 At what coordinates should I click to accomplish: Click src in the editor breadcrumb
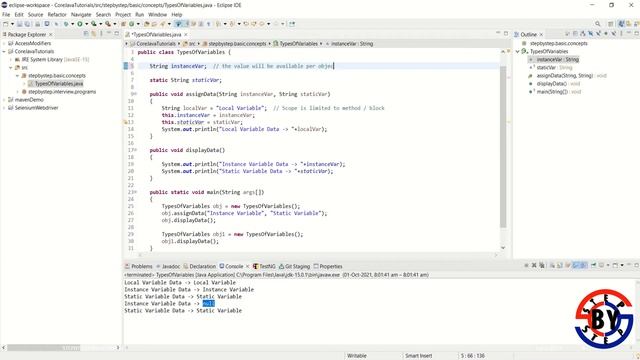pos(192,43)
